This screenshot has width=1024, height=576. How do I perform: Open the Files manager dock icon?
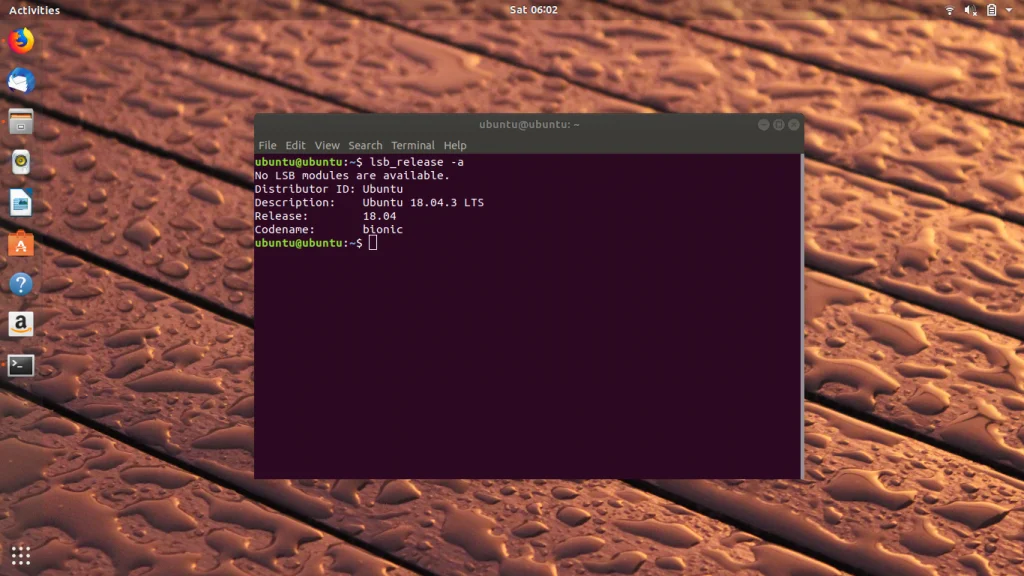click(21, 121)
